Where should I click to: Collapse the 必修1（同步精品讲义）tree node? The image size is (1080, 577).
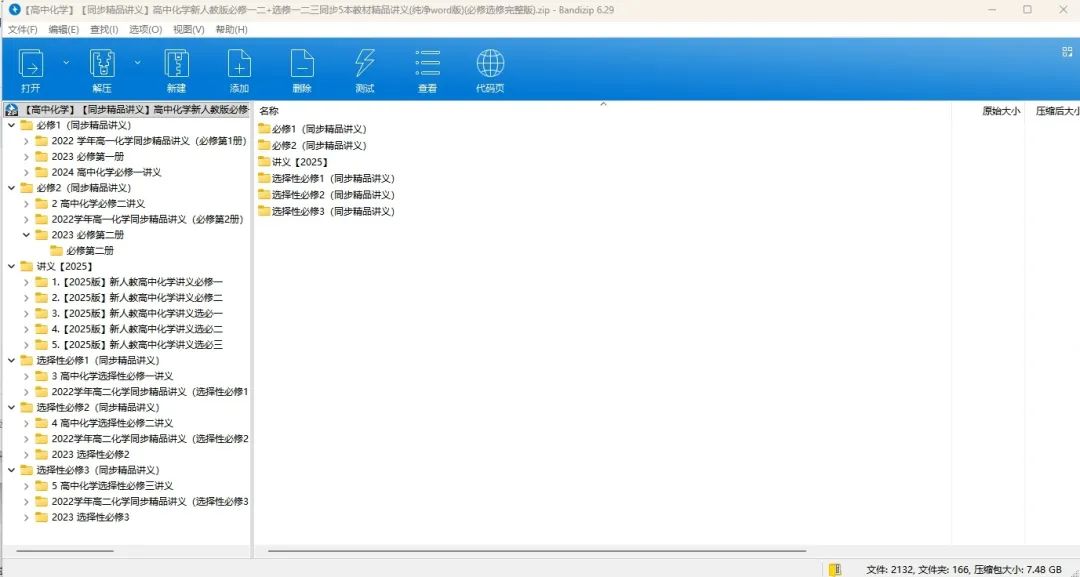pos(11,125)
